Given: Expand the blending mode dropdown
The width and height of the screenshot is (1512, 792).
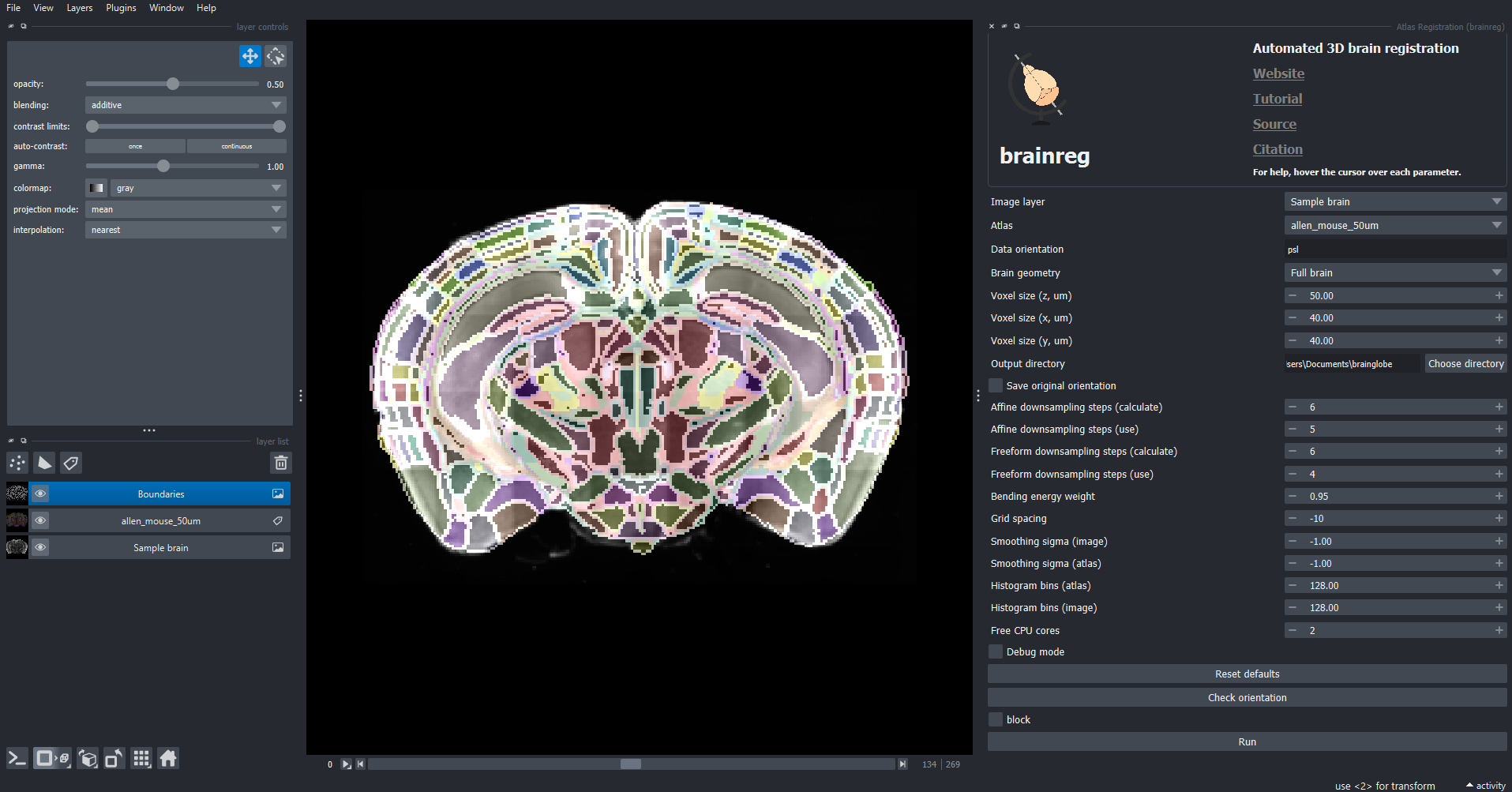Looking at the screenshot, I should [x=186, y=105].
